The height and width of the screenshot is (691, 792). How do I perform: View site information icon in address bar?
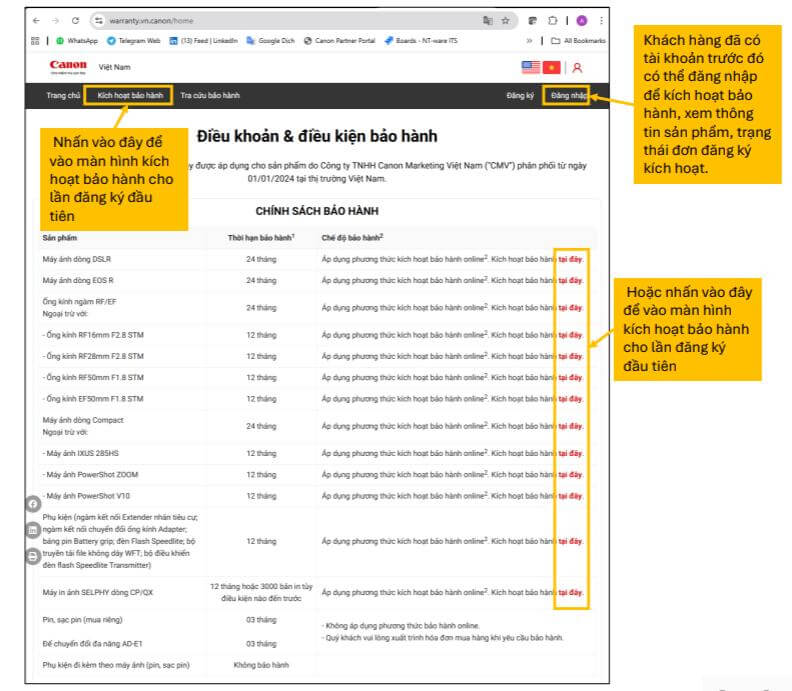99,21
